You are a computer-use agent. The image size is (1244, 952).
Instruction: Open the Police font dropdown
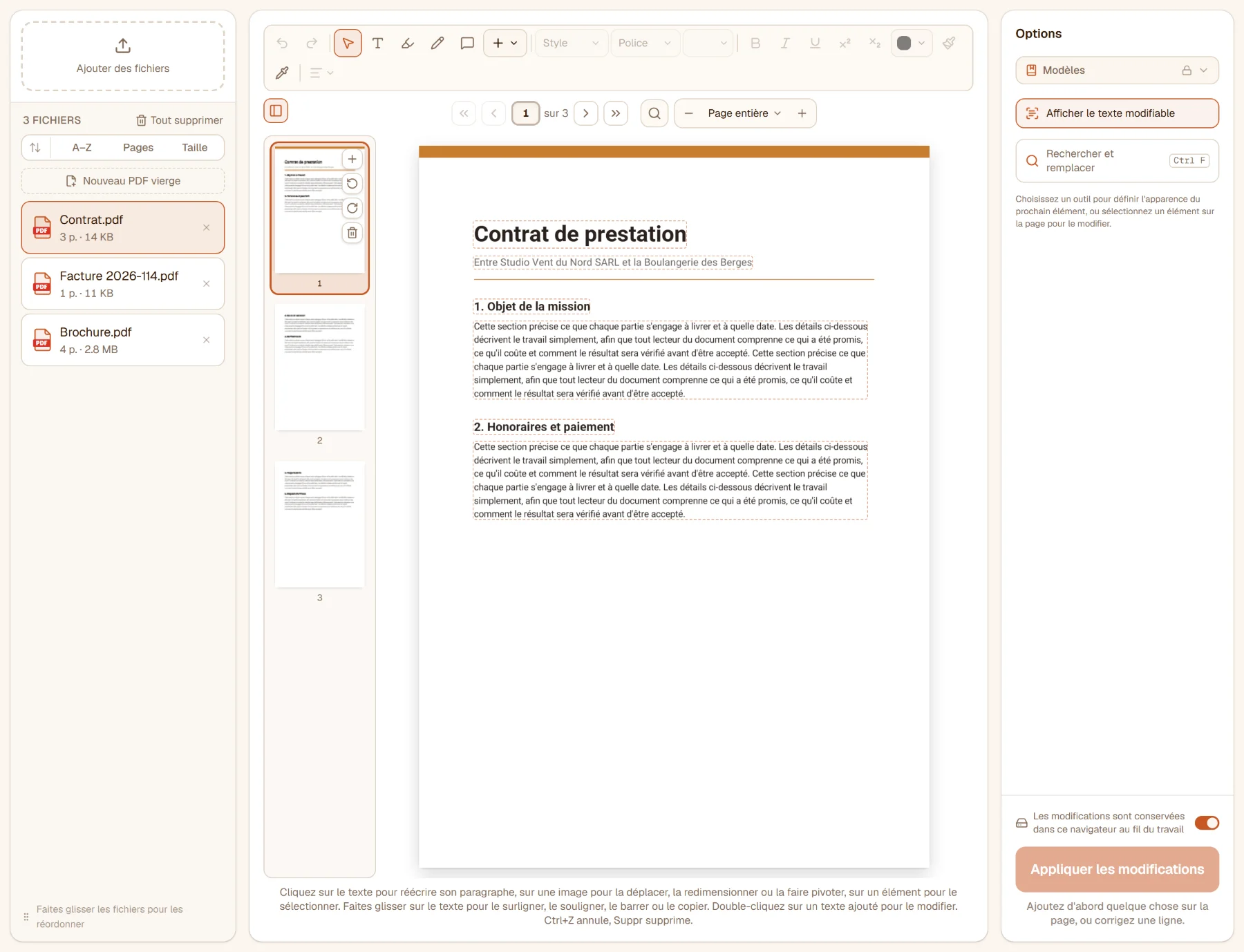(645, 43)
